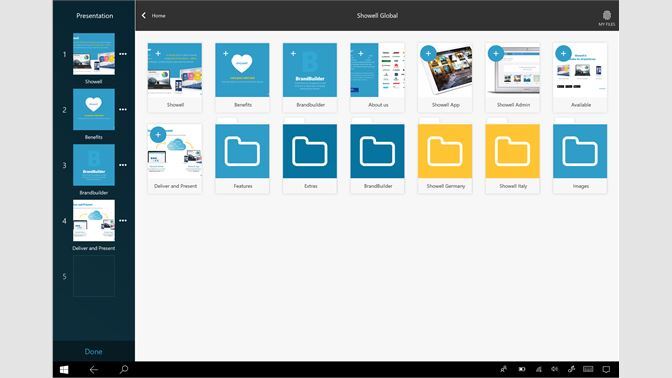Open the My Files icon
The image size is (672, 378).
point(606,18)
